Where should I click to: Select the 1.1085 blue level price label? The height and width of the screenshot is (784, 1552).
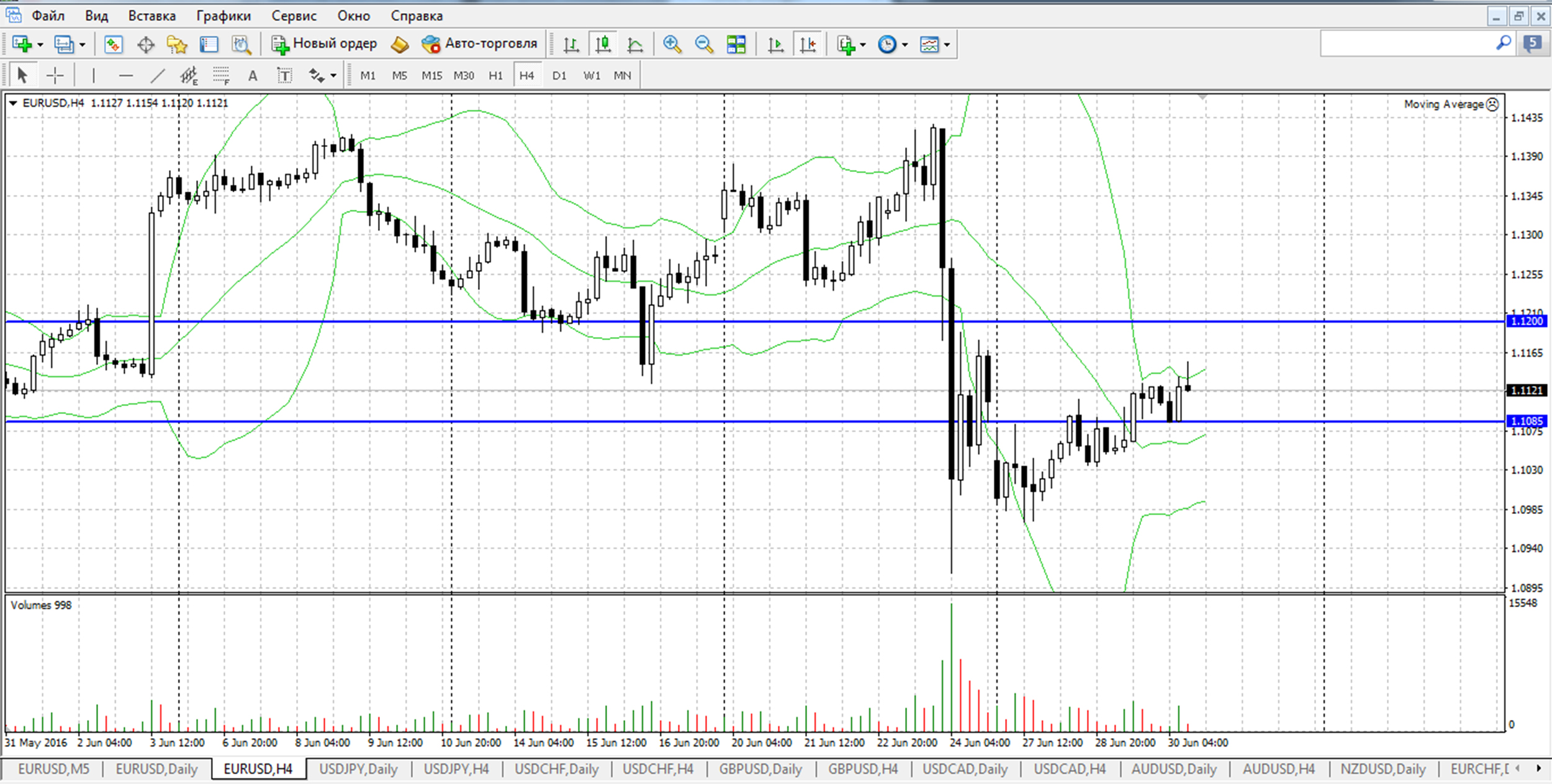point(1527,421)
